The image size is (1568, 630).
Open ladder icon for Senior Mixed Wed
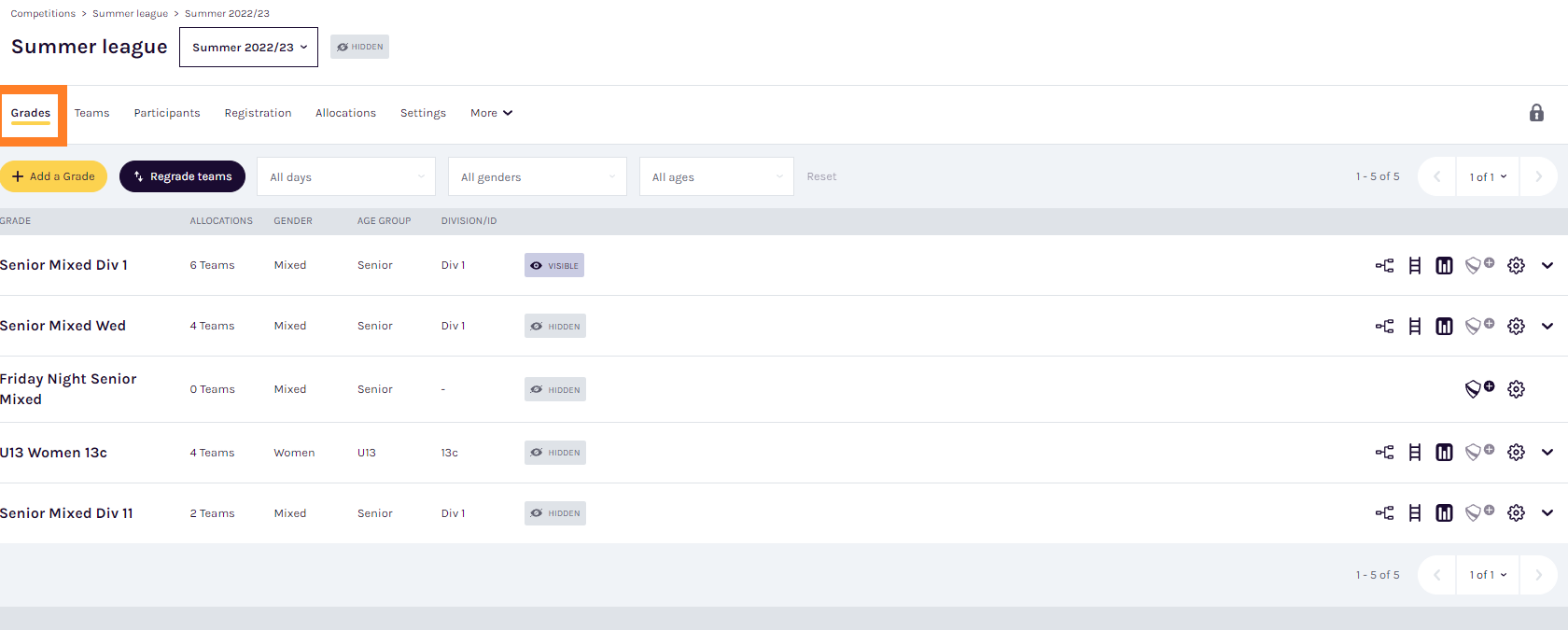point(1415,327)
